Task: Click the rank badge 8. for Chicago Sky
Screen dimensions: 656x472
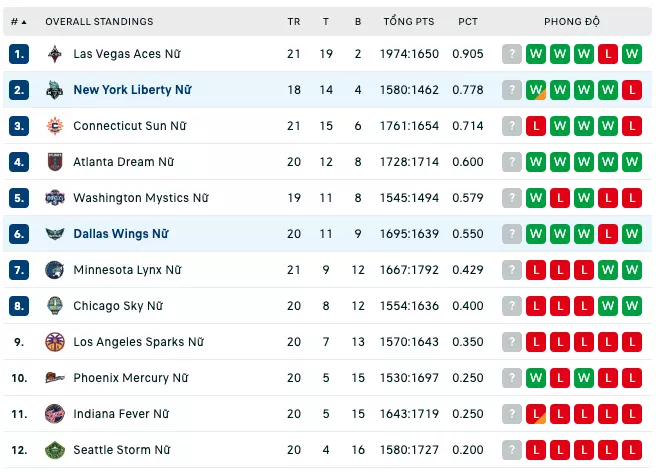Action: [x=19, y=306]
